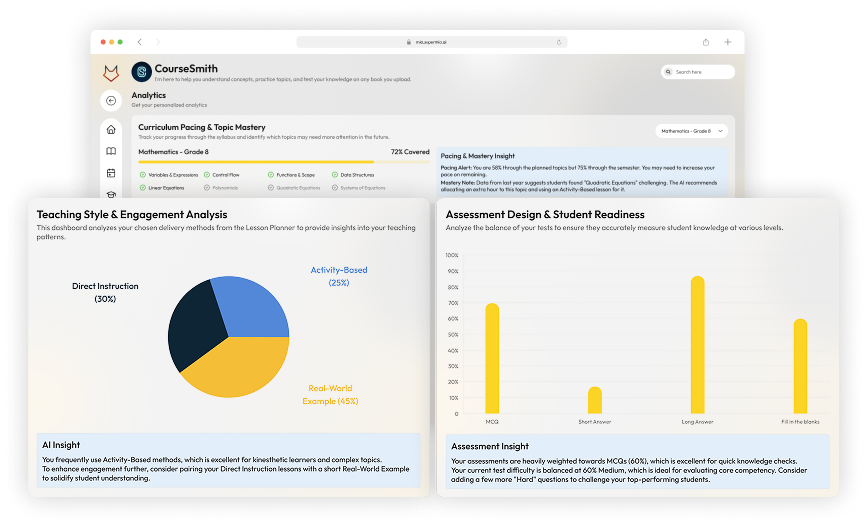Image resolution: width=868 pixels, height=526 pixels.
Task: Open Home from the sidebar
Action: [111, 129]
